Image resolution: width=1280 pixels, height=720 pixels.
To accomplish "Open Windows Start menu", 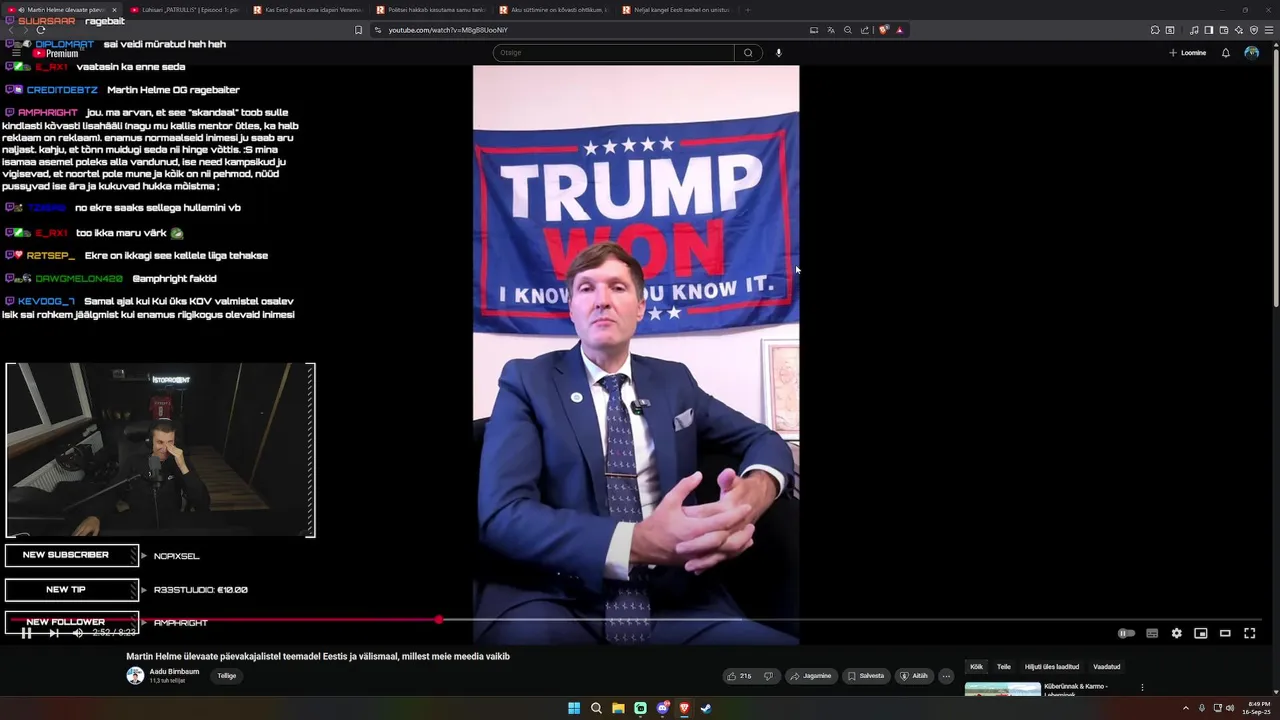I will (x=574, y=708).
